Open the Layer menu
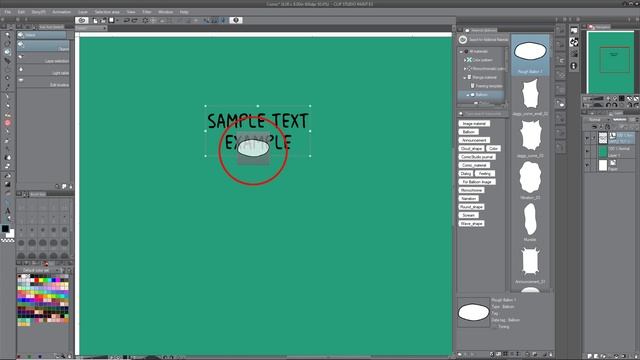The image size is (640, 360). [83, 12]
